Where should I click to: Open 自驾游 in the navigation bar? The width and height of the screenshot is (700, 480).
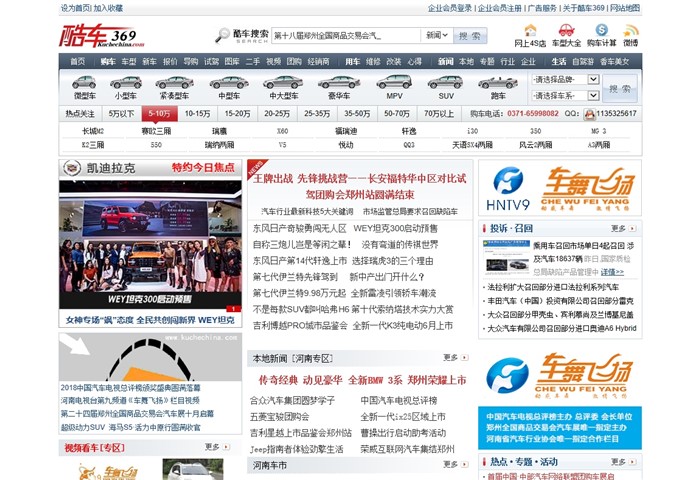pos(583,62)
